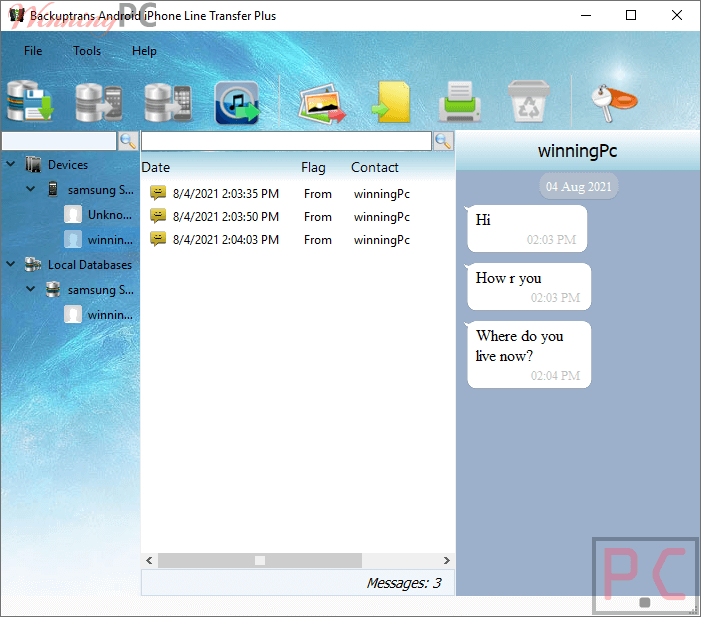The image size is (701, 617).
Task: Click the recycle bin delete icon
Action: 528,101
